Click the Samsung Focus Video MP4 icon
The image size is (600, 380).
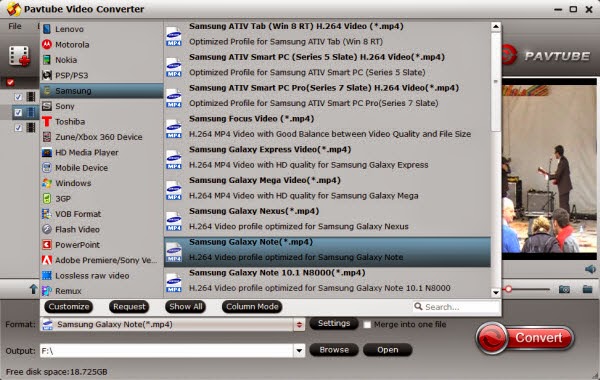click(x=174, y=129)
